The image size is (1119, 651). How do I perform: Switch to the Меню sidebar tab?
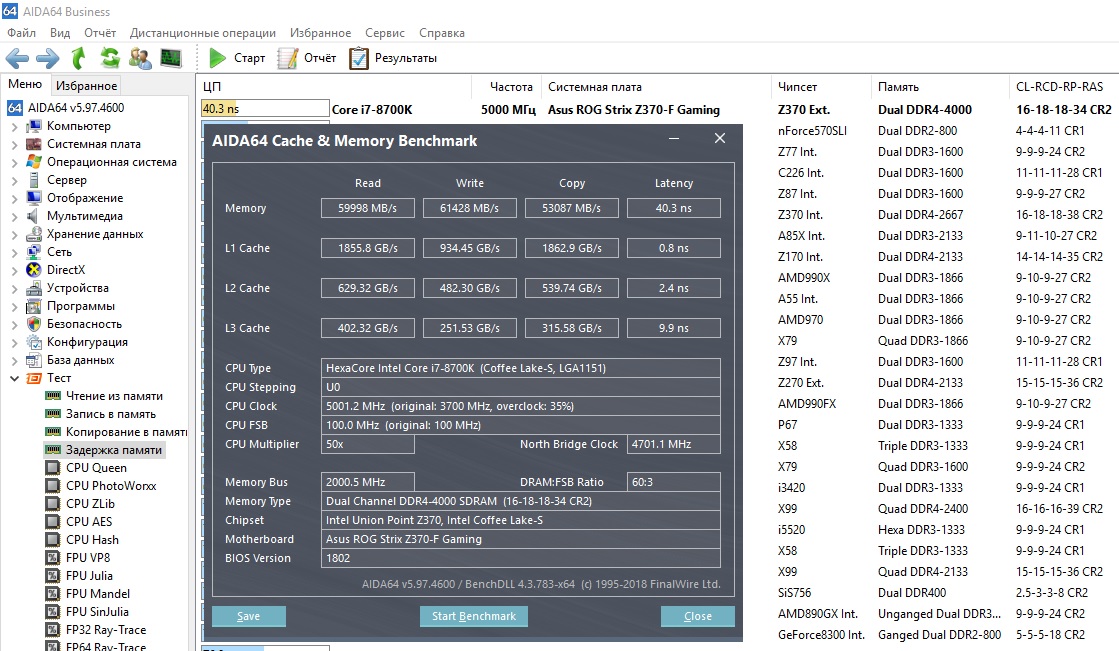click(25, 84)
